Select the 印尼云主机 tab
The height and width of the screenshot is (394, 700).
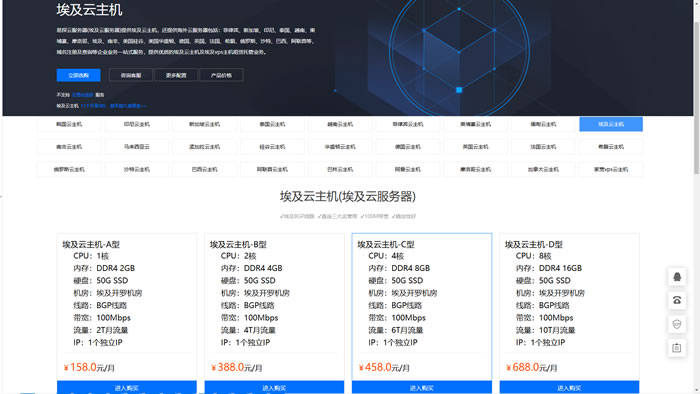[x=137, y=124]
